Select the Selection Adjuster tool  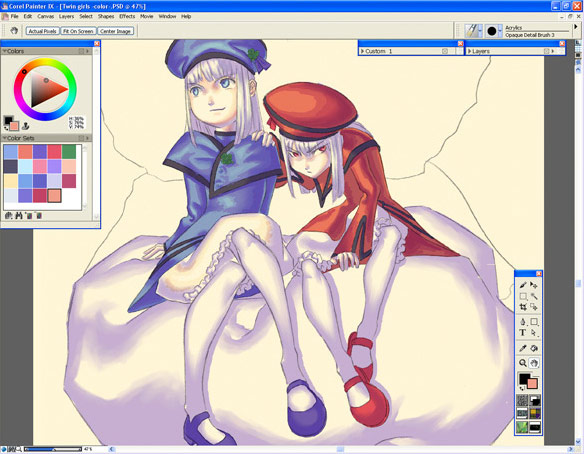click(x=534, y=307)
